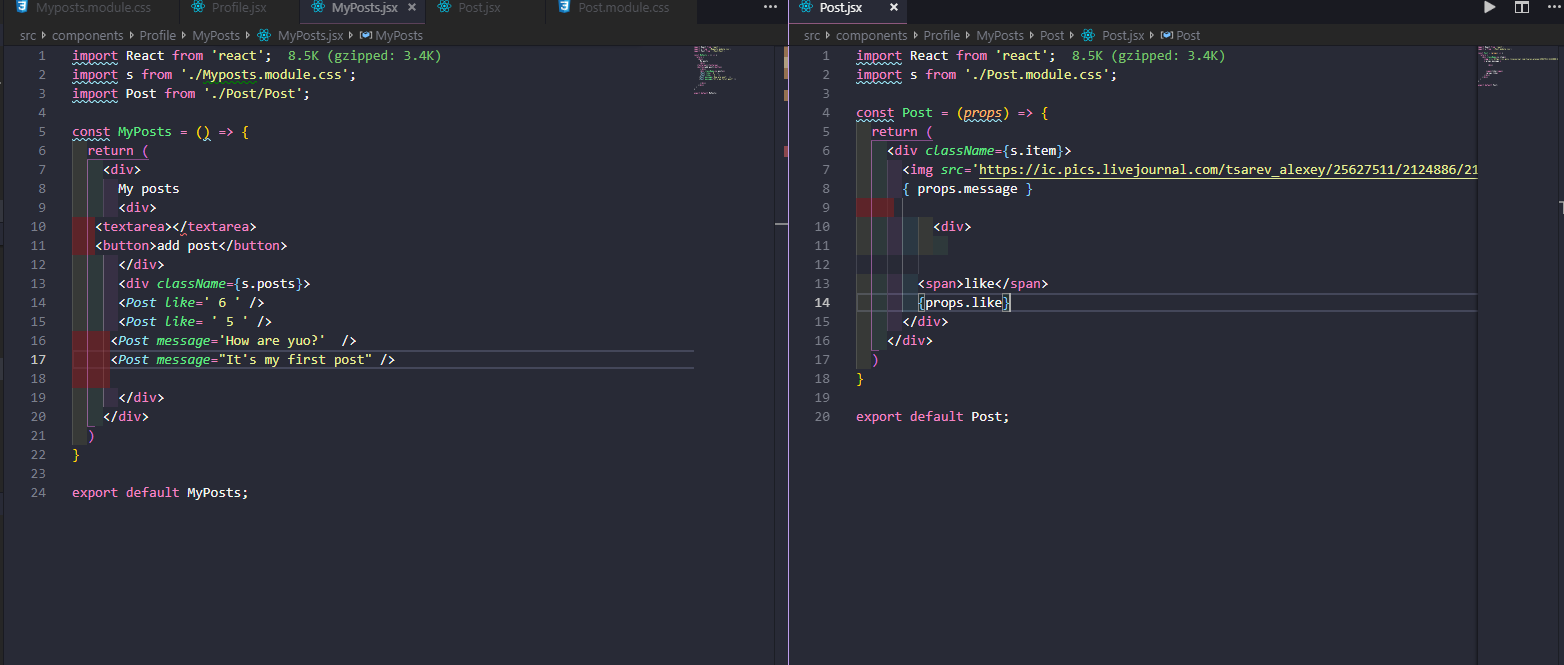Click the left editor minimap
This screenshot has width=1564, height=665.
click(x=717, y=70)
